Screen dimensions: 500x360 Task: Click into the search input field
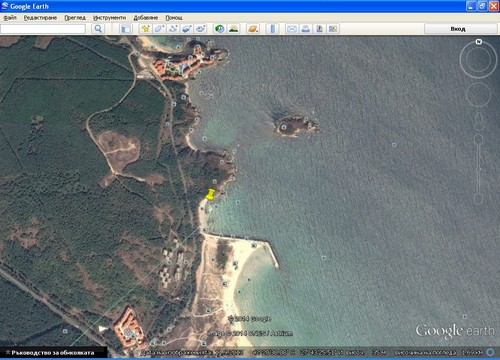pyautogui.click(x=43, y=29)
